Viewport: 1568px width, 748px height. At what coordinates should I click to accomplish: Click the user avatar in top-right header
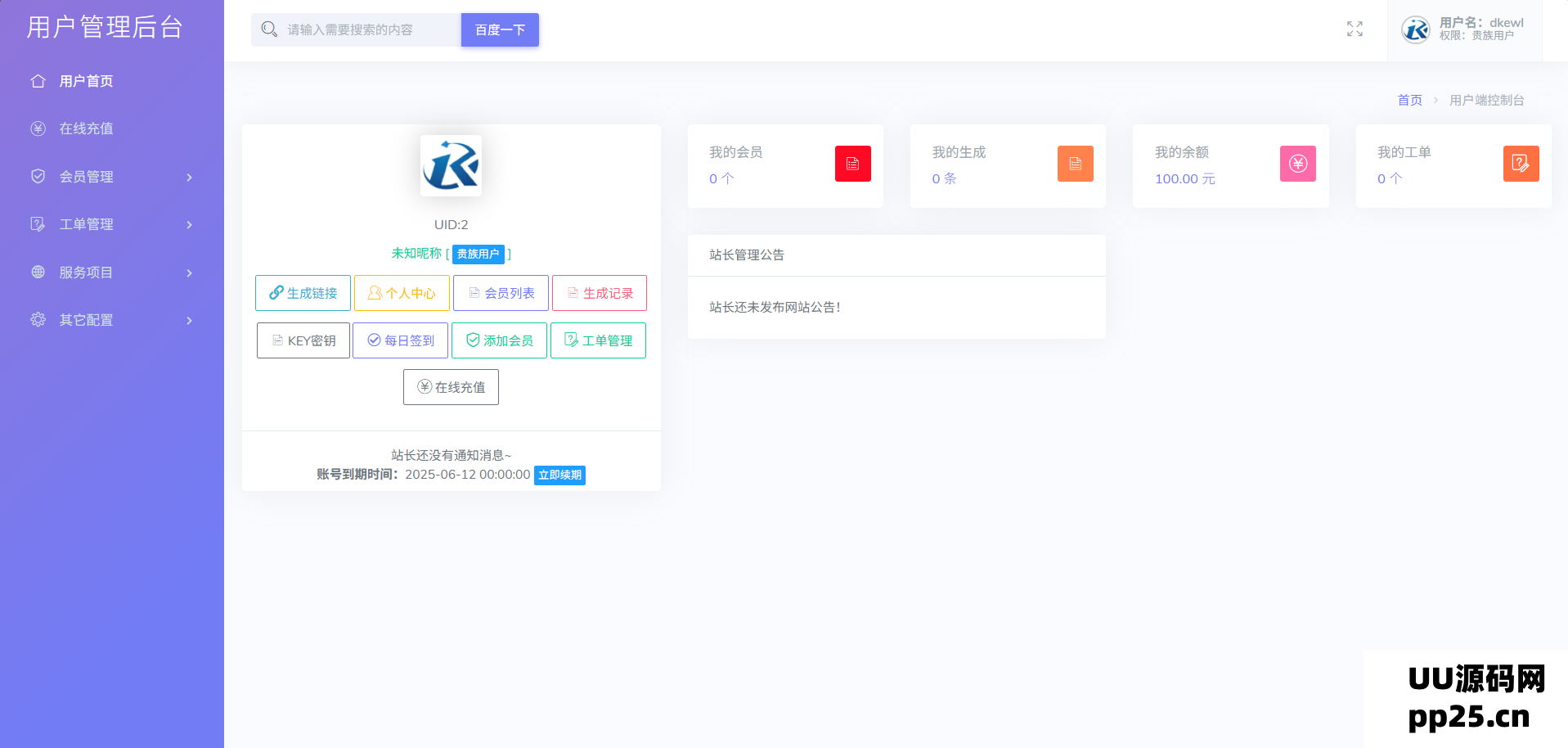point(1415,29)
